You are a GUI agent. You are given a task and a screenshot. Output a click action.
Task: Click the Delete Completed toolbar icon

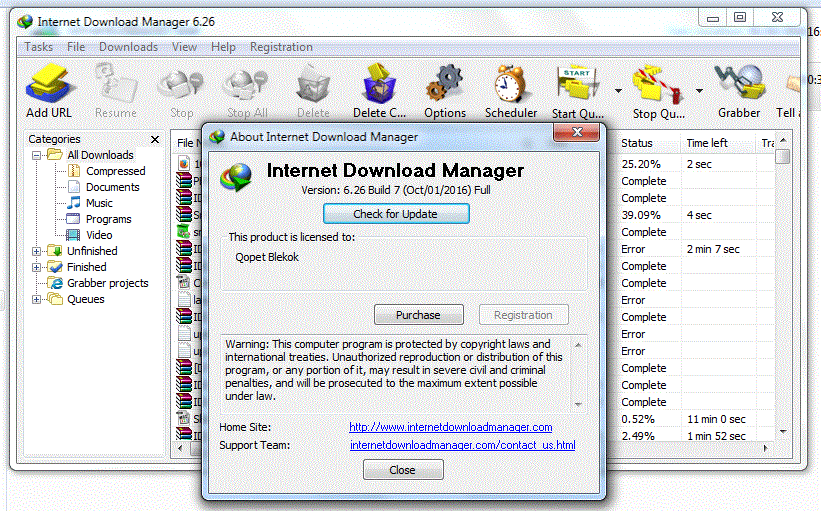(379, 90)
